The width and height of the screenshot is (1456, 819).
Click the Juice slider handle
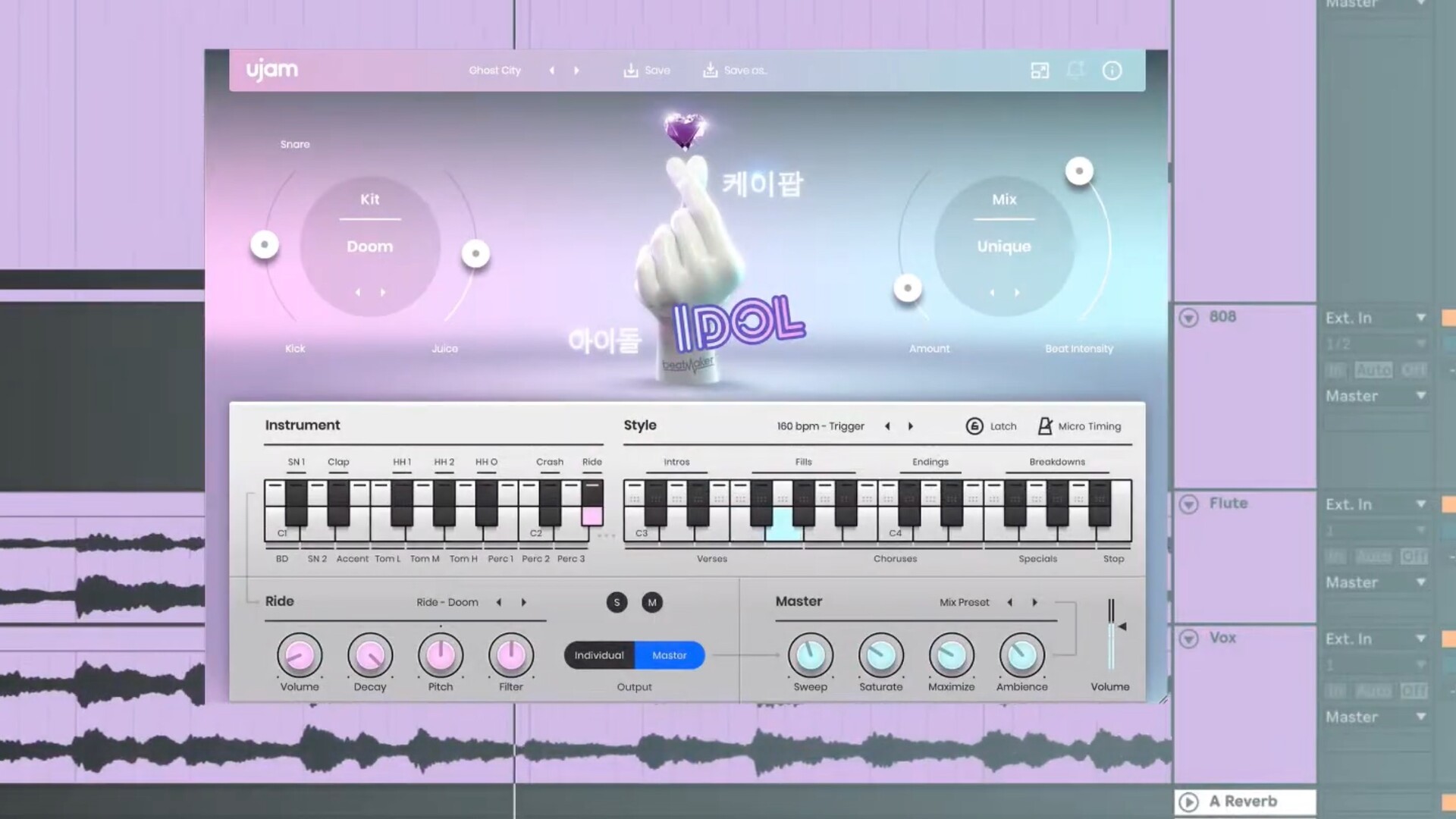475,253
